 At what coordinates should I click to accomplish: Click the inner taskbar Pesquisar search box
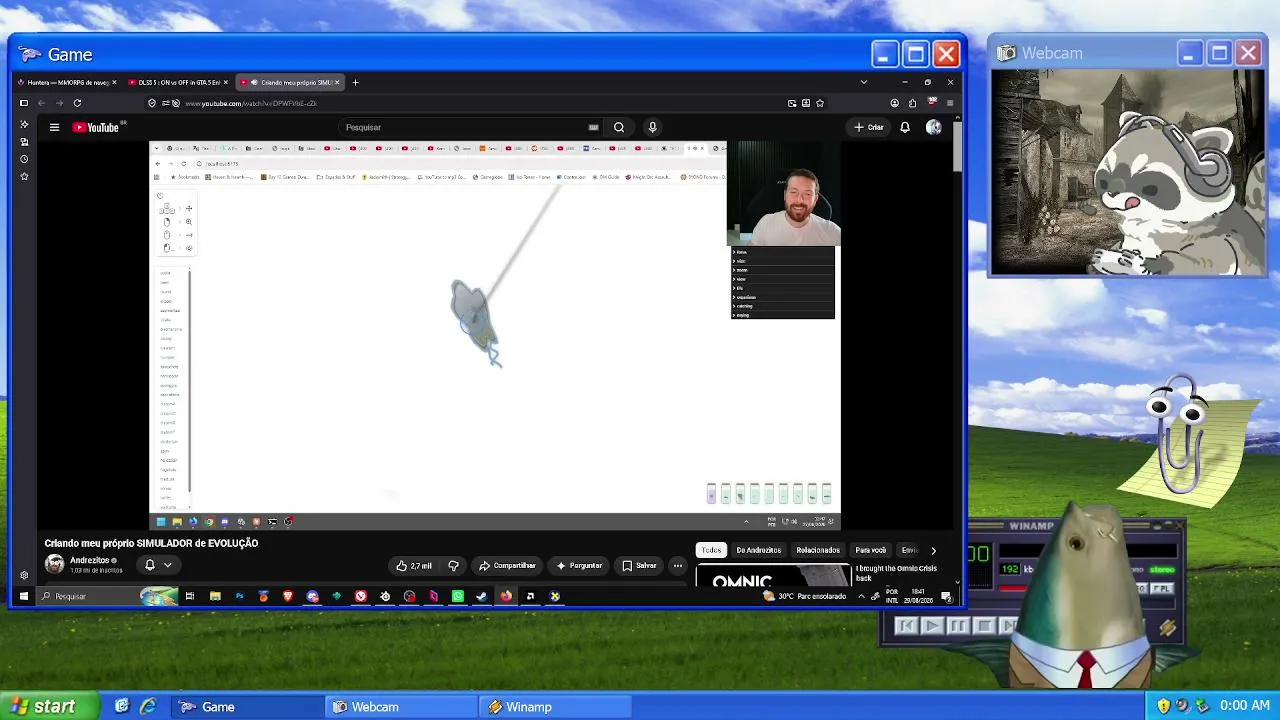[x=108, y=596]
